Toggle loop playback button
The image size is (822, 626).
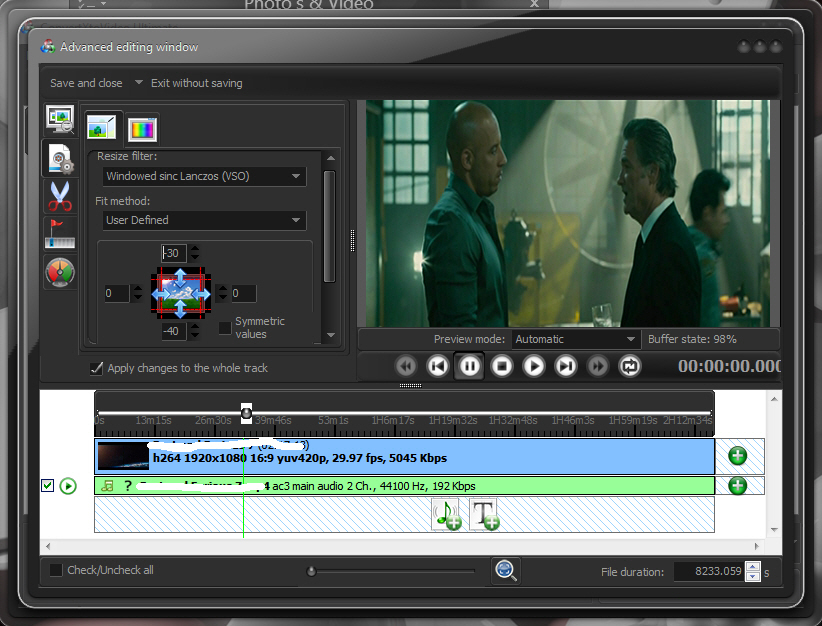pyautogui.click(x=630, y=366)
